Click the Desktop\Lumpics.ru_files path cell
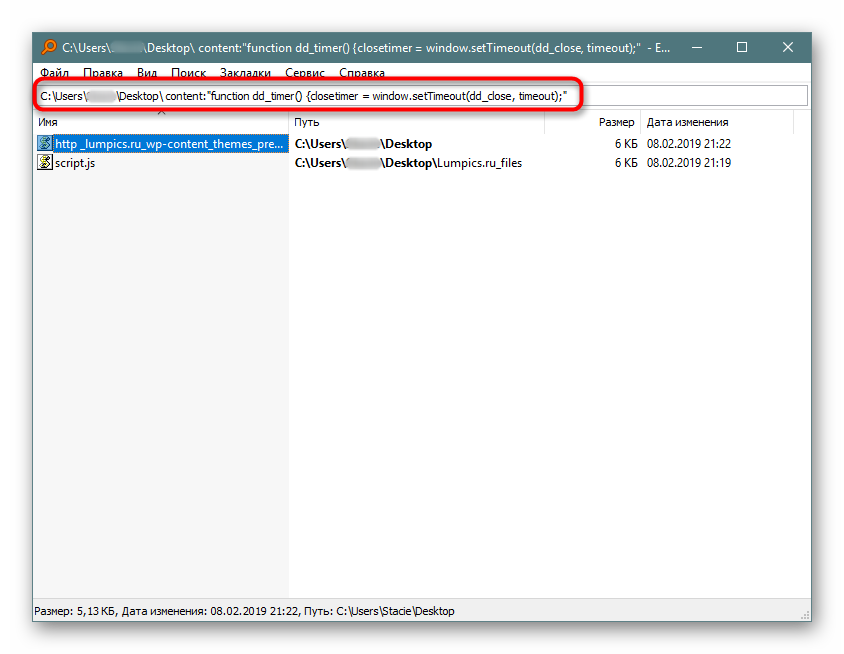 408,163
